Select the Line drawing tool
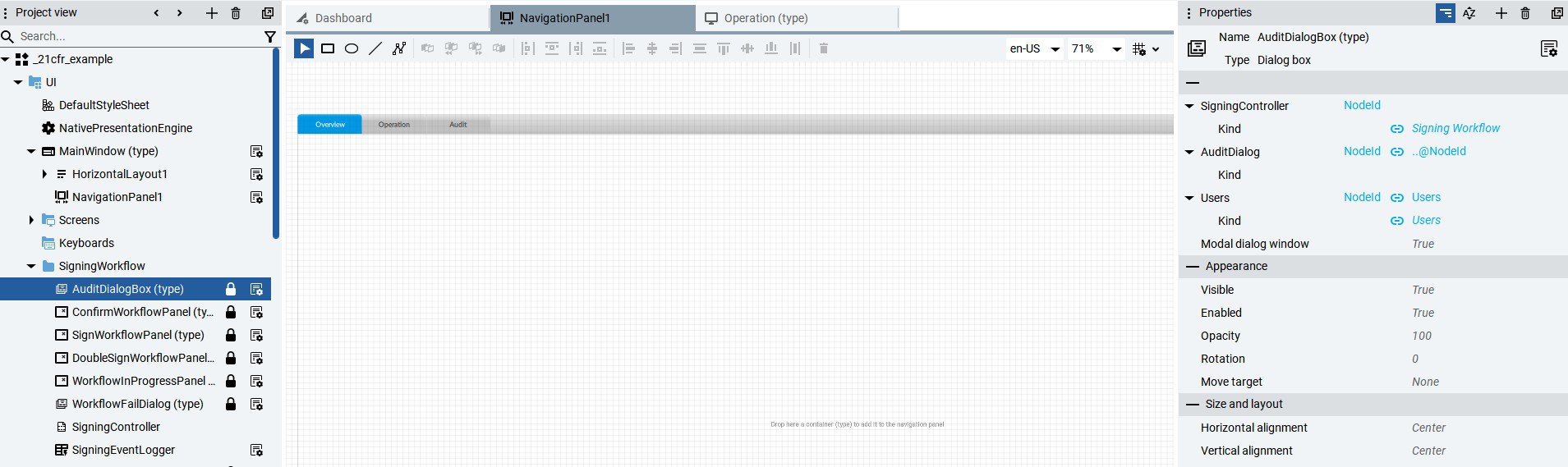This screenshot has height=467, width=1568. click(375, 48)
